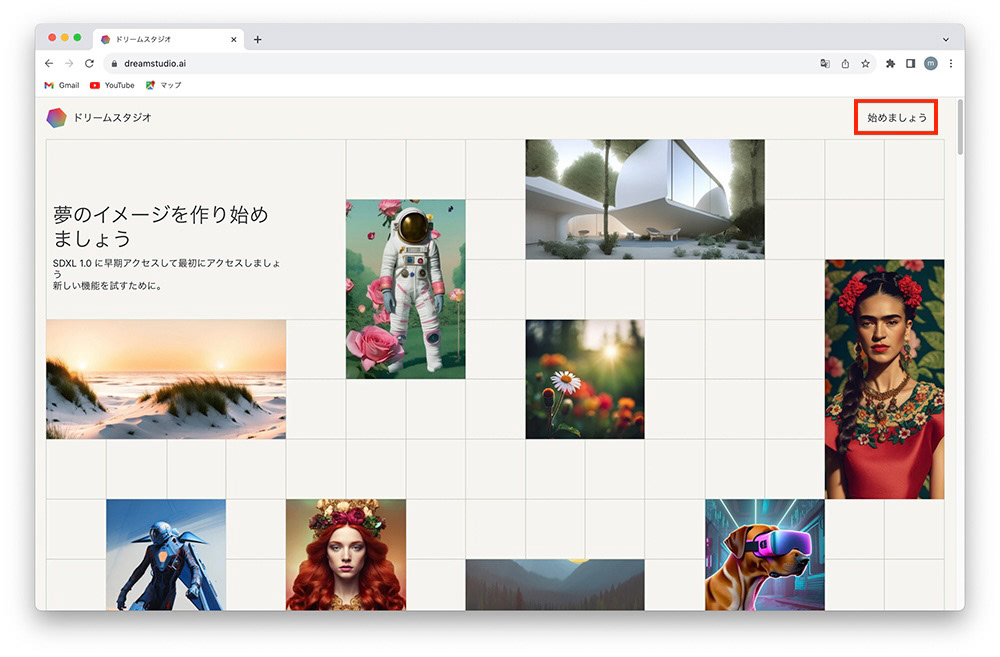Toggle the browser side panel icon
This screenshot has width=1000, height=657.
click(910, 63)
